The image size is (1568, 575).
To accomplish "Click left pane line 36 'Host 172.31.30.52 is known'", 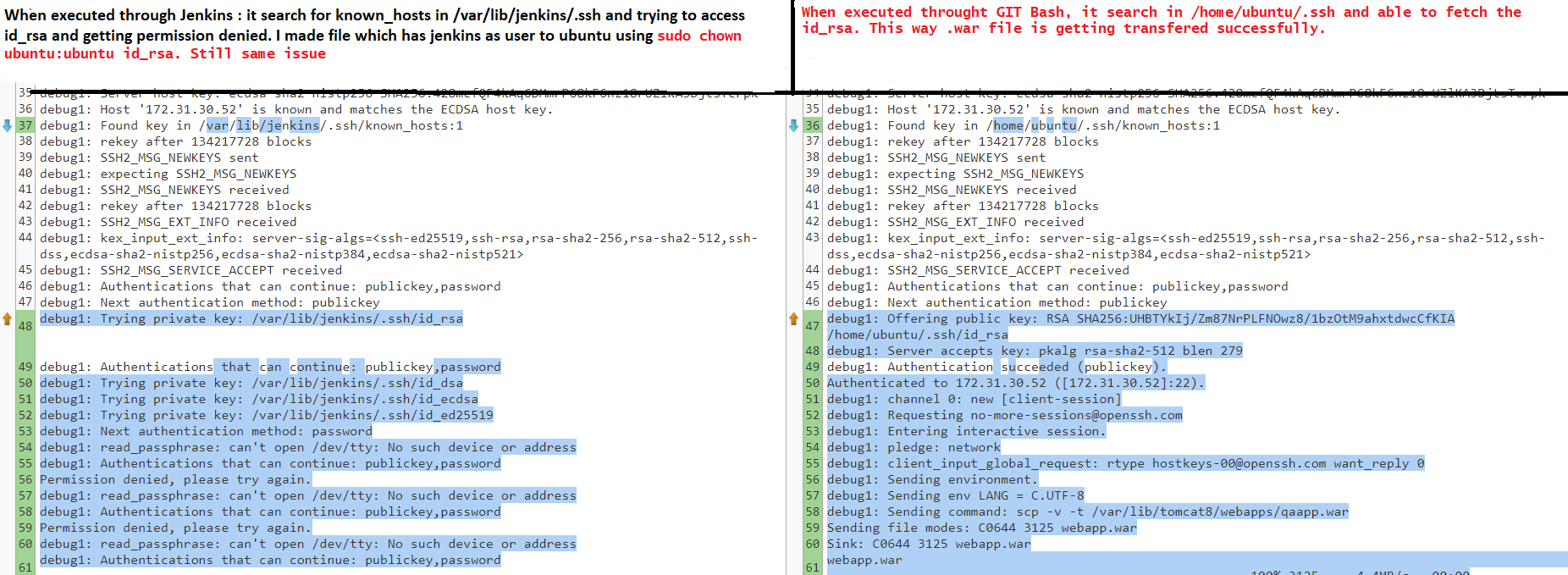I will pos(296,109).
